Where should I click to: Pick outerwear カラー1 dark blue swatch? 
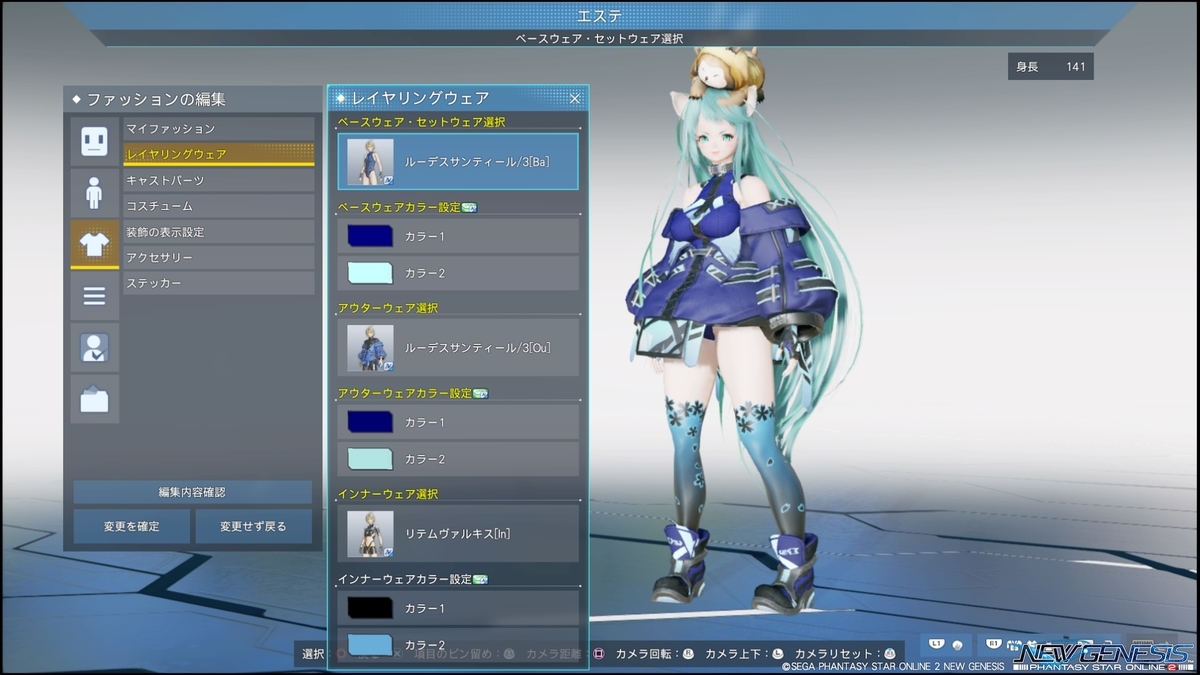[370, 422]
